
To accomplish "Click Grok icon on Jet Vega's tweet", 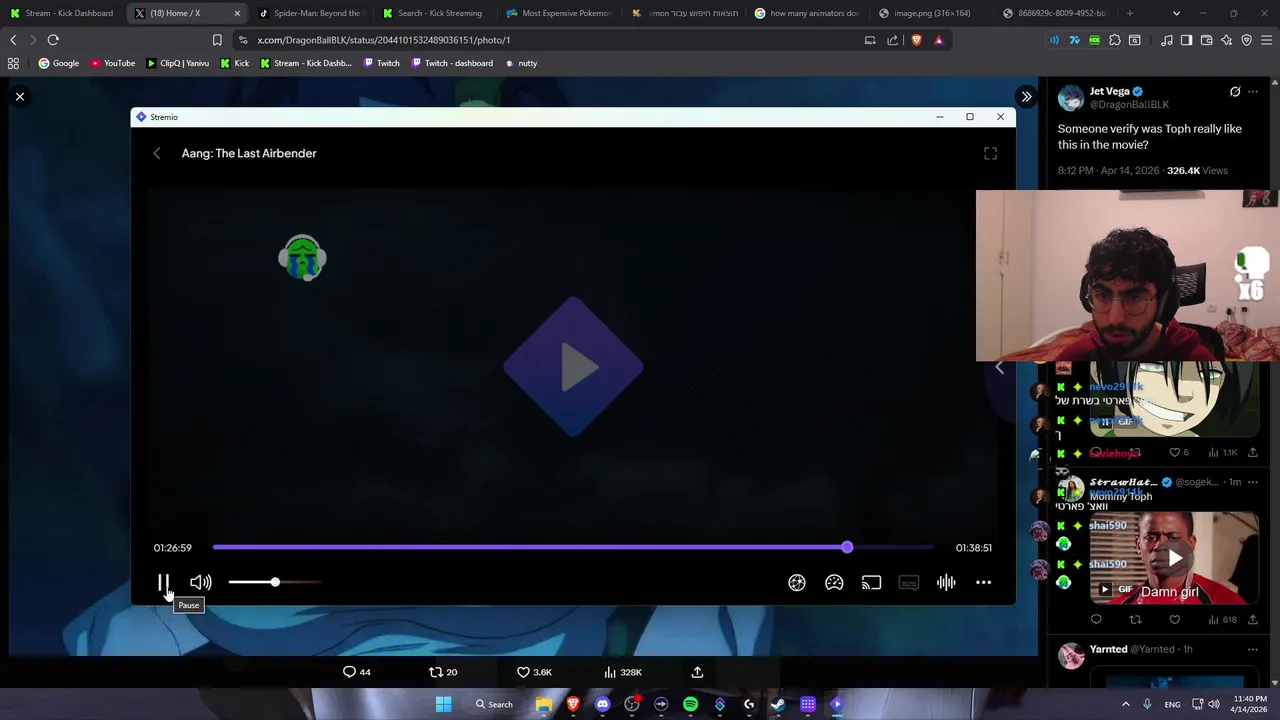I will coord(1235,92).
